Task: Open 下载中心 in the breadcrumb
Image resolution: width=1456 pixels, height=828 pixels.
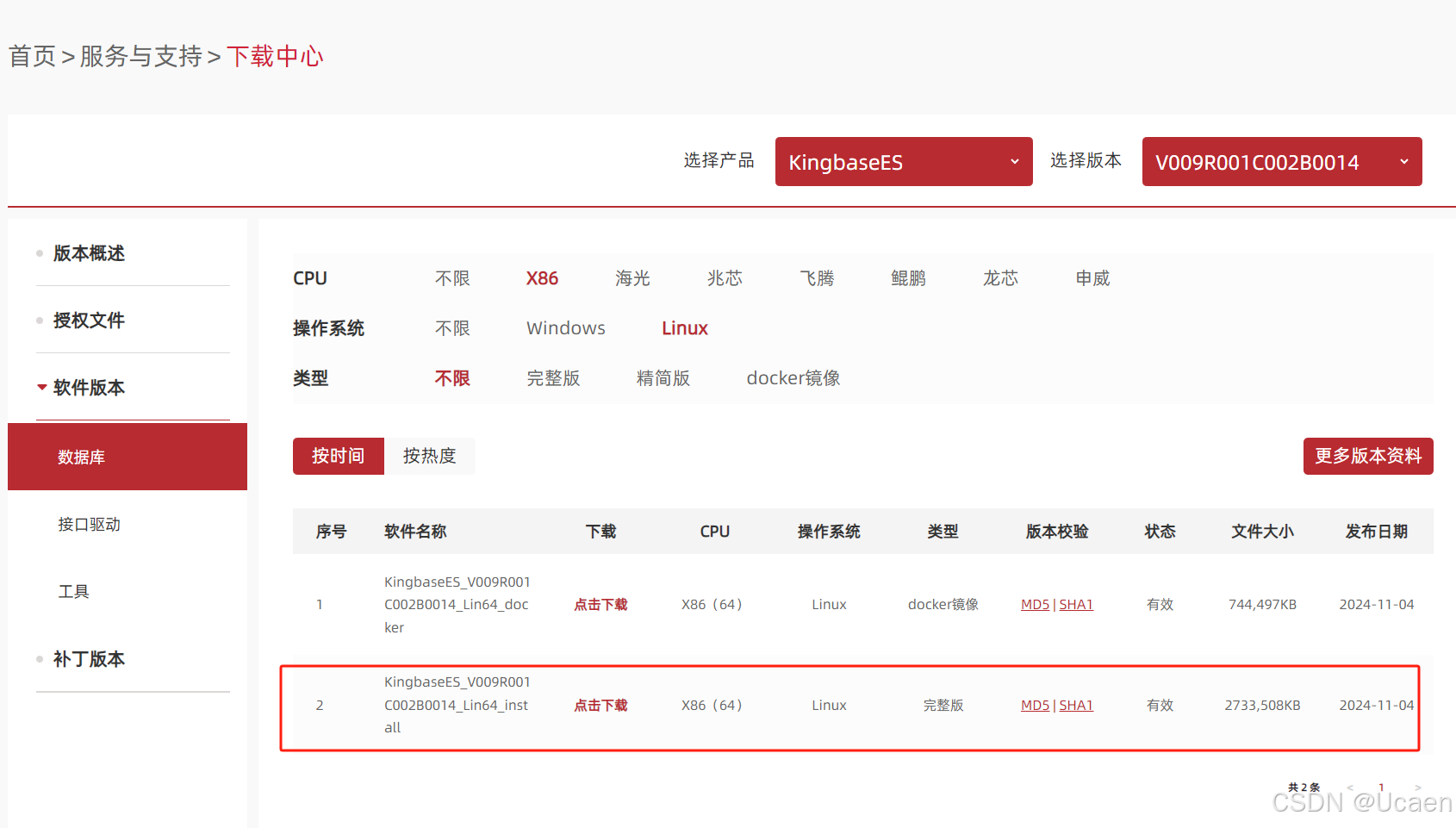Action: point(275,57)
